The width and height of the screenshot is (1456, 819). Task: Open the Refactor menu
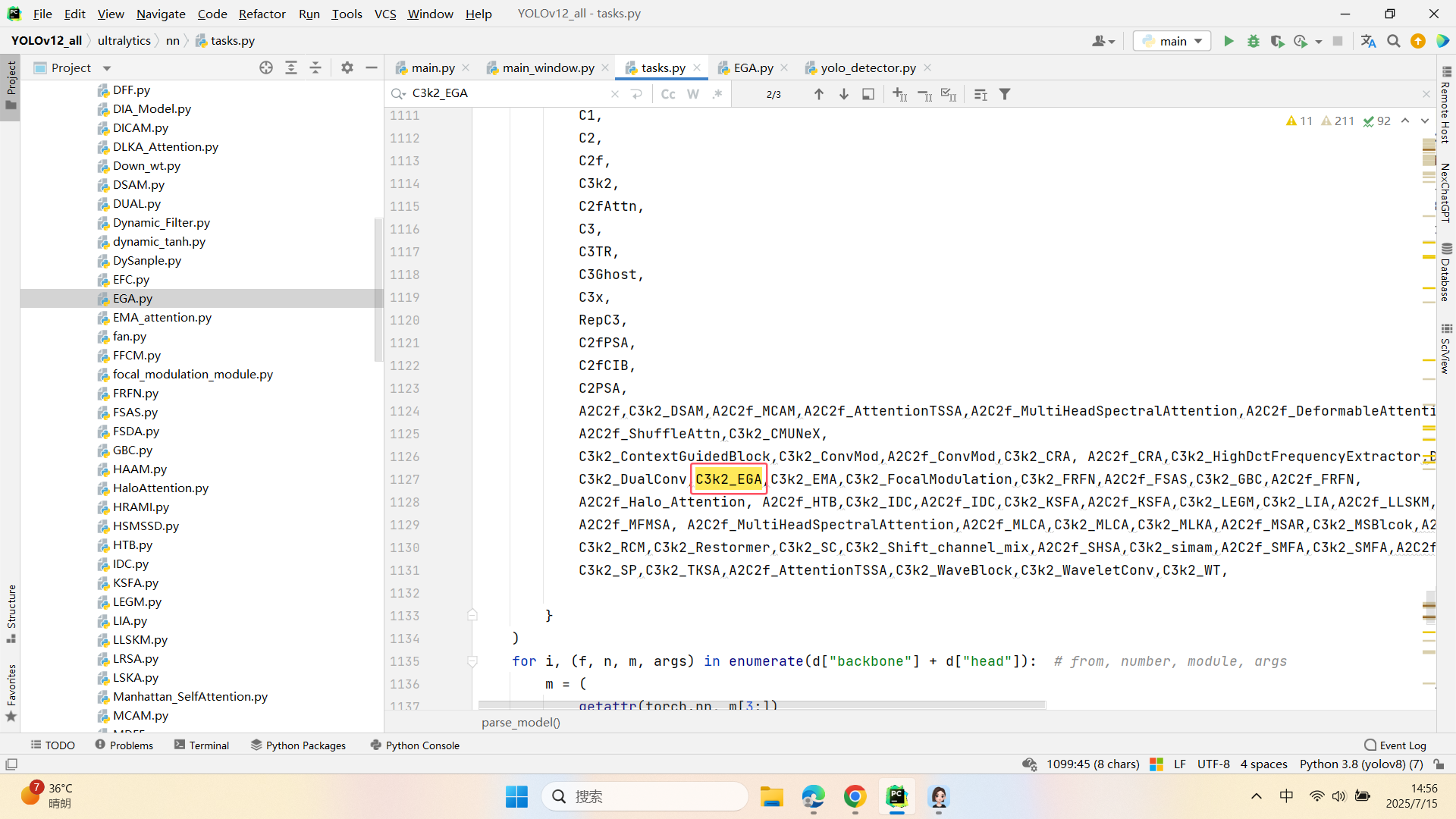(x=262, y=14)
